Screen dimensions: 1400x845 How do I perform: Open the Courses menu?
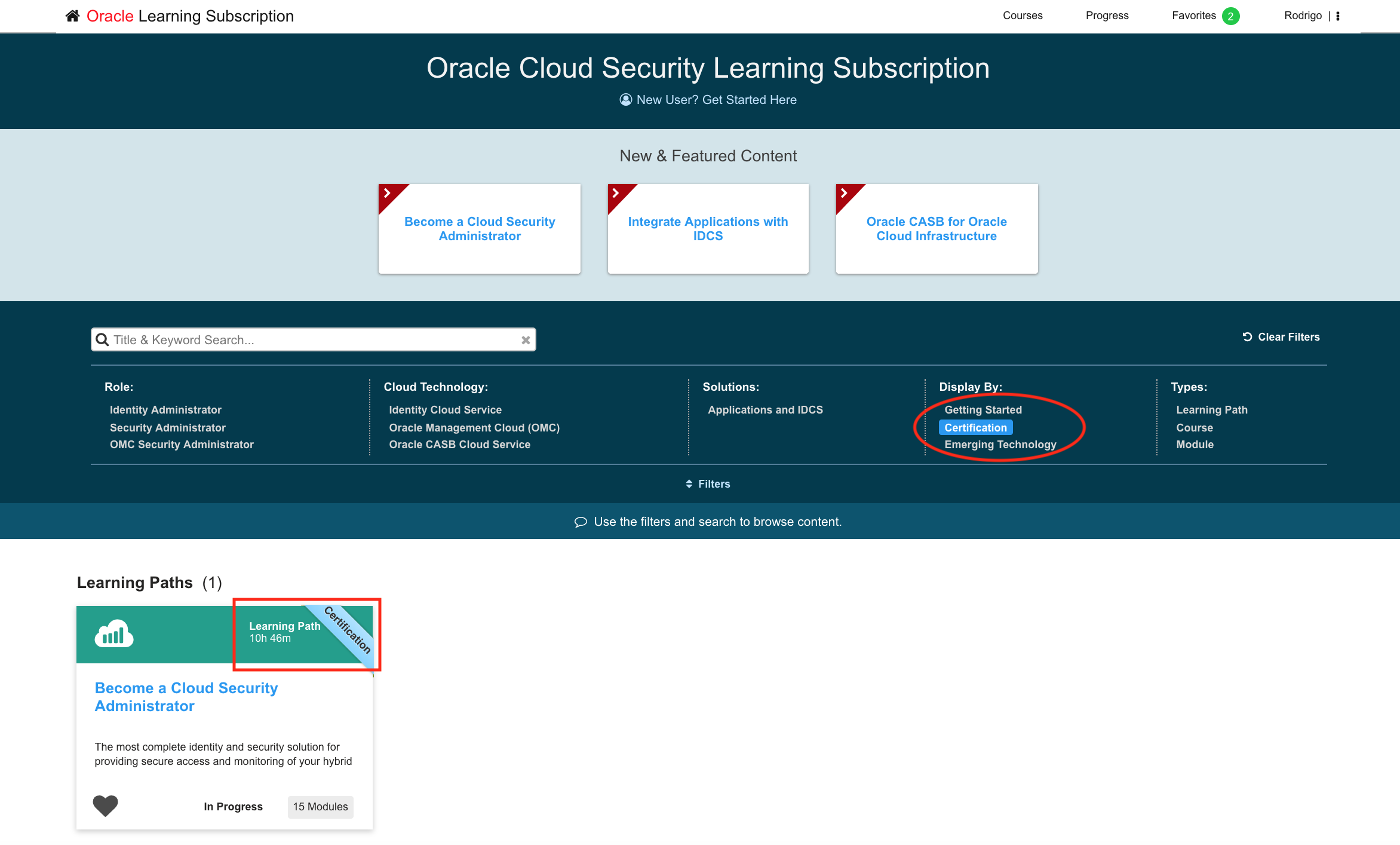click(x=1023, y=16)
